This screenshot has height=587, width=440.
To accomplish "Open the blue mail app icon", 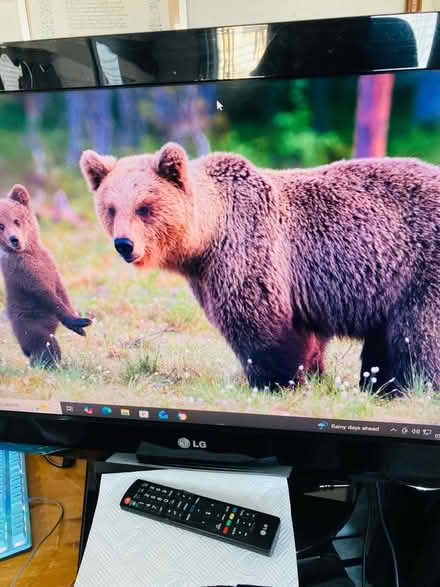I will (163, 415).
